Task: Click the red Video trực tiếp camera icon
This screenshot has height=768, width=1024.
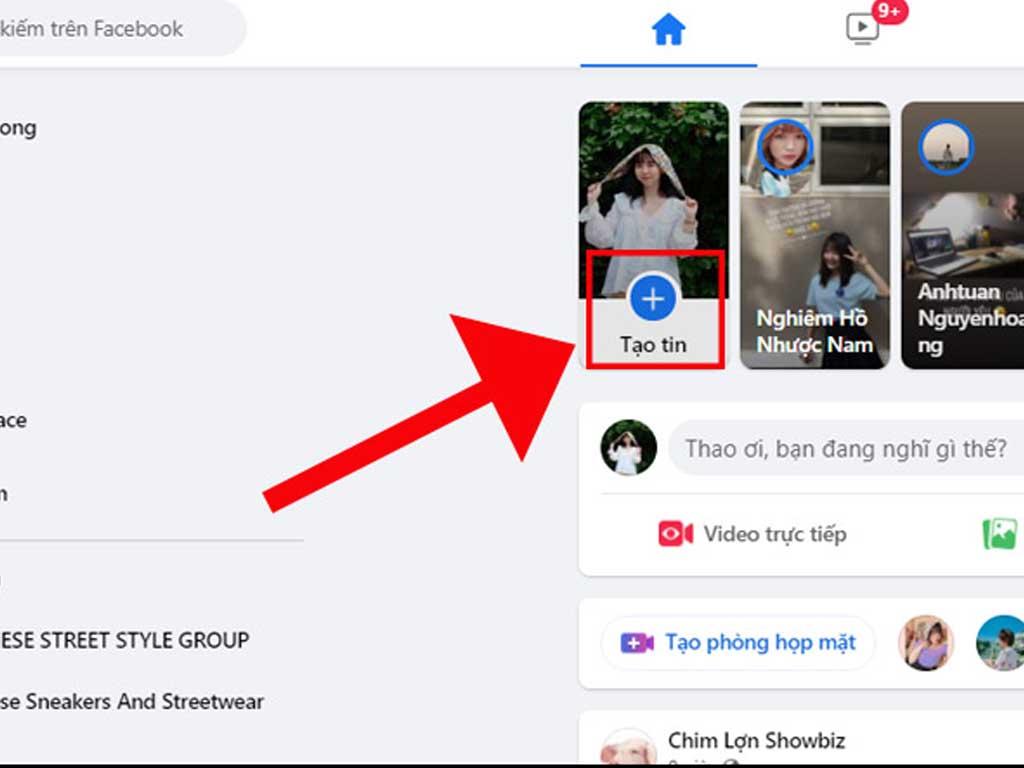Action: click(x=672, y=534)
